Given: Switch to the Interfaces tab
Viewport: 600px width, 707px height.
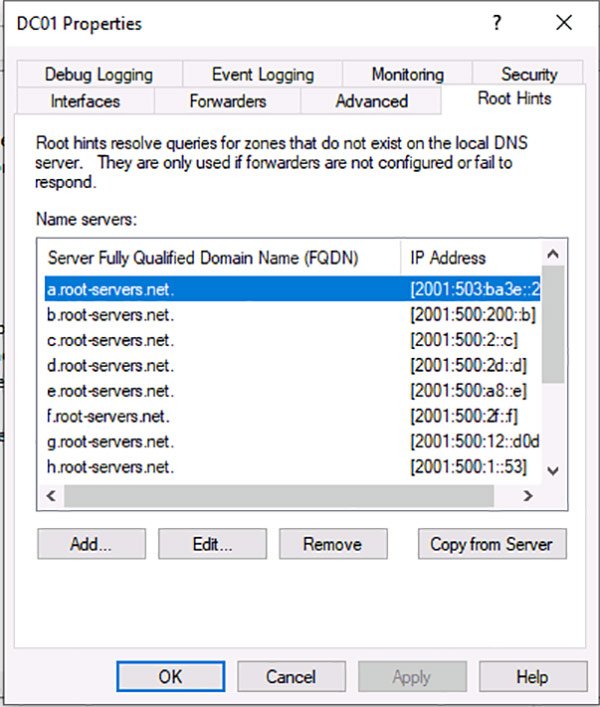Looking at the screenshot, I should 85,101.
